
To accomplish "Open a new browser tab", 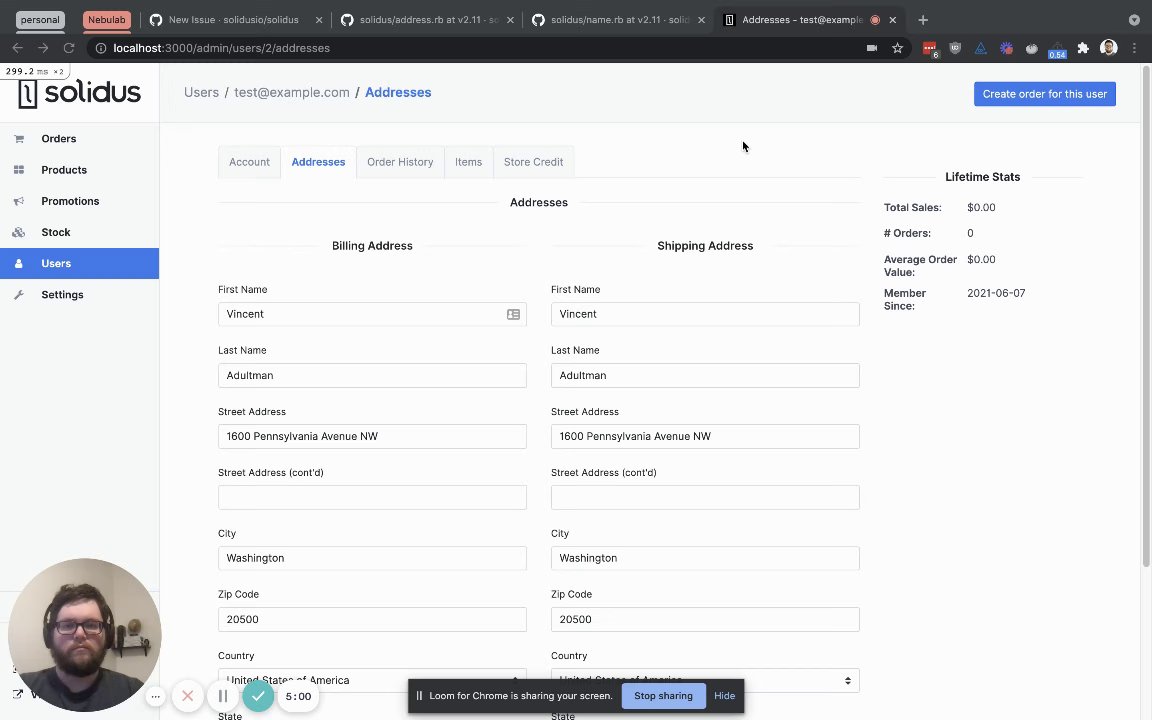I will [923, 20].
